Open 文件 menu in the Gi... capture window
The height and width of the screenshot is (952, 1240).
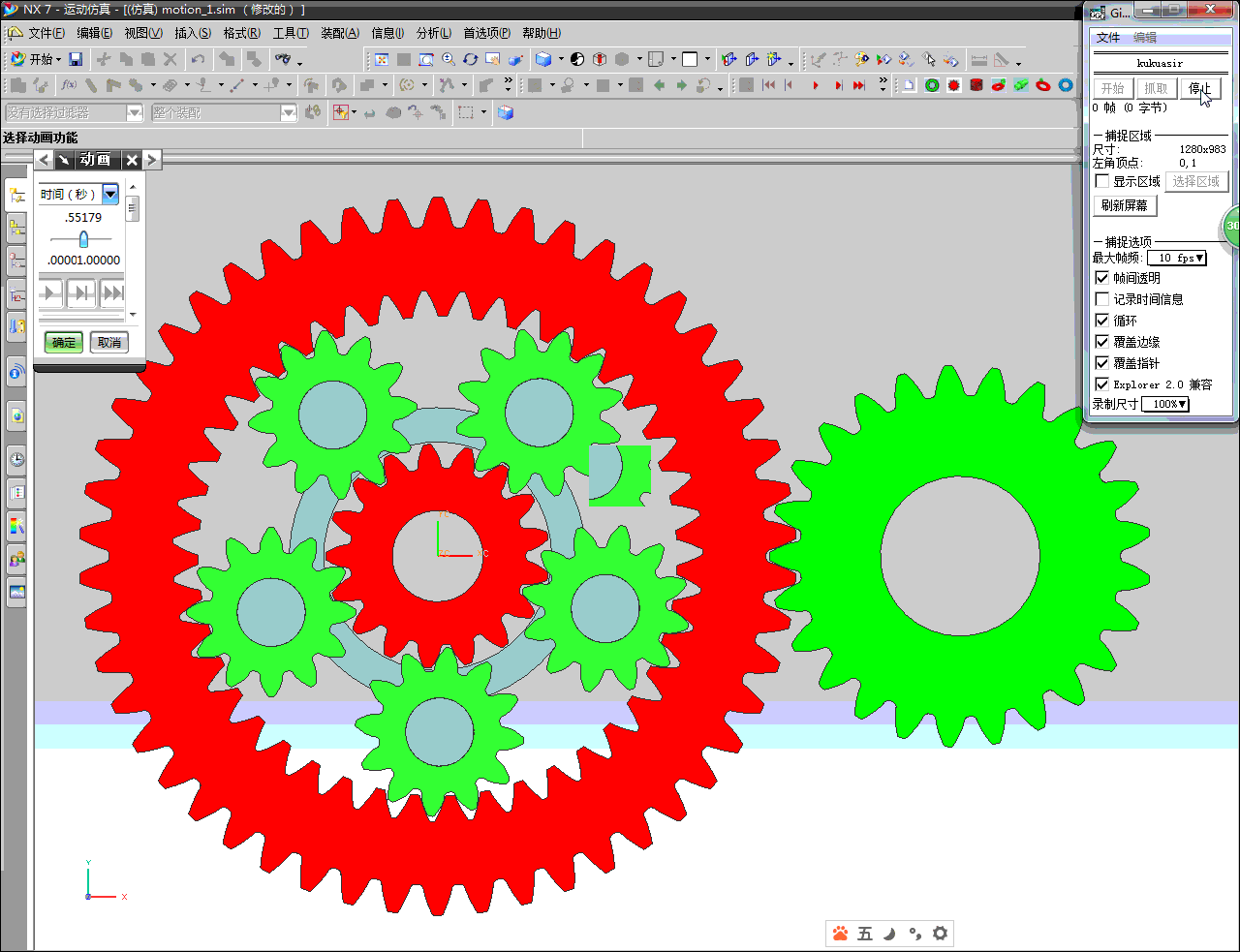(x=1108, y=38)
